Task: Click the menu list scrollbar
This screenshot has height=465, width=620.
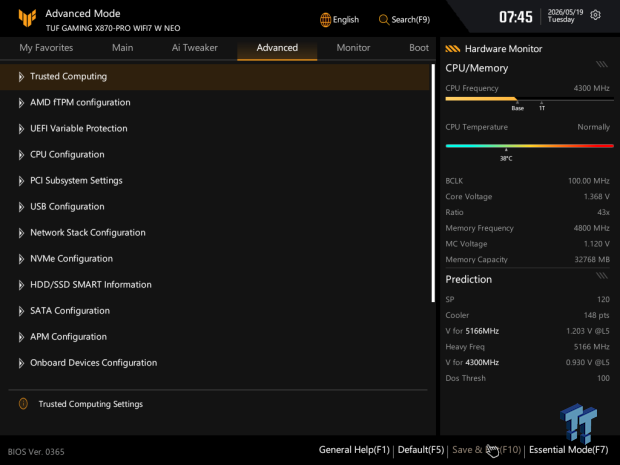Action: coord(433,183)
